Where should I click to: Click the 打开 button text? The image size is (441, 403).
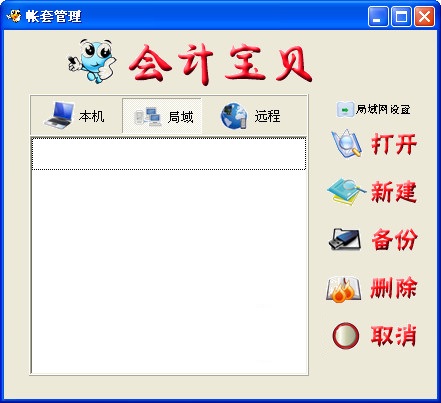tap(394, 144)
